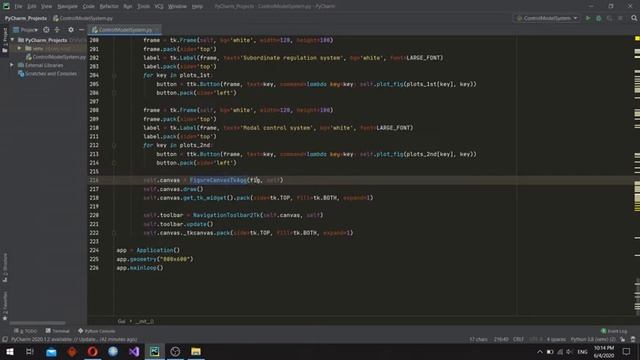Click the __init__ breadcrumb below the editor
This screenshot has width=640, height=360.
(144, 321)
